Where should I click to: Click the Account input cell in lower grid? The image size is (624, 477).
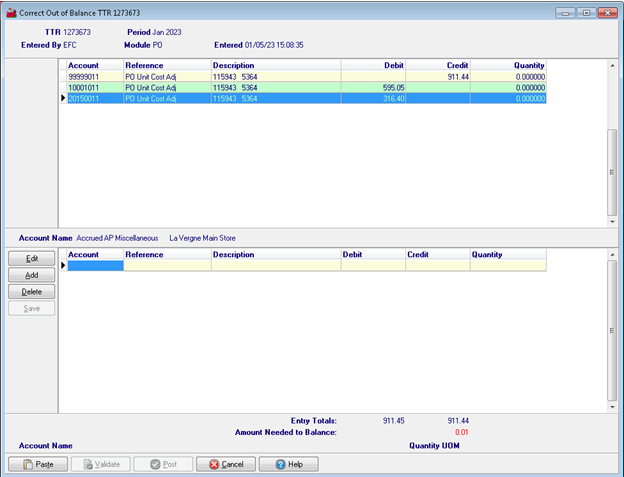[x=94, y=266]
